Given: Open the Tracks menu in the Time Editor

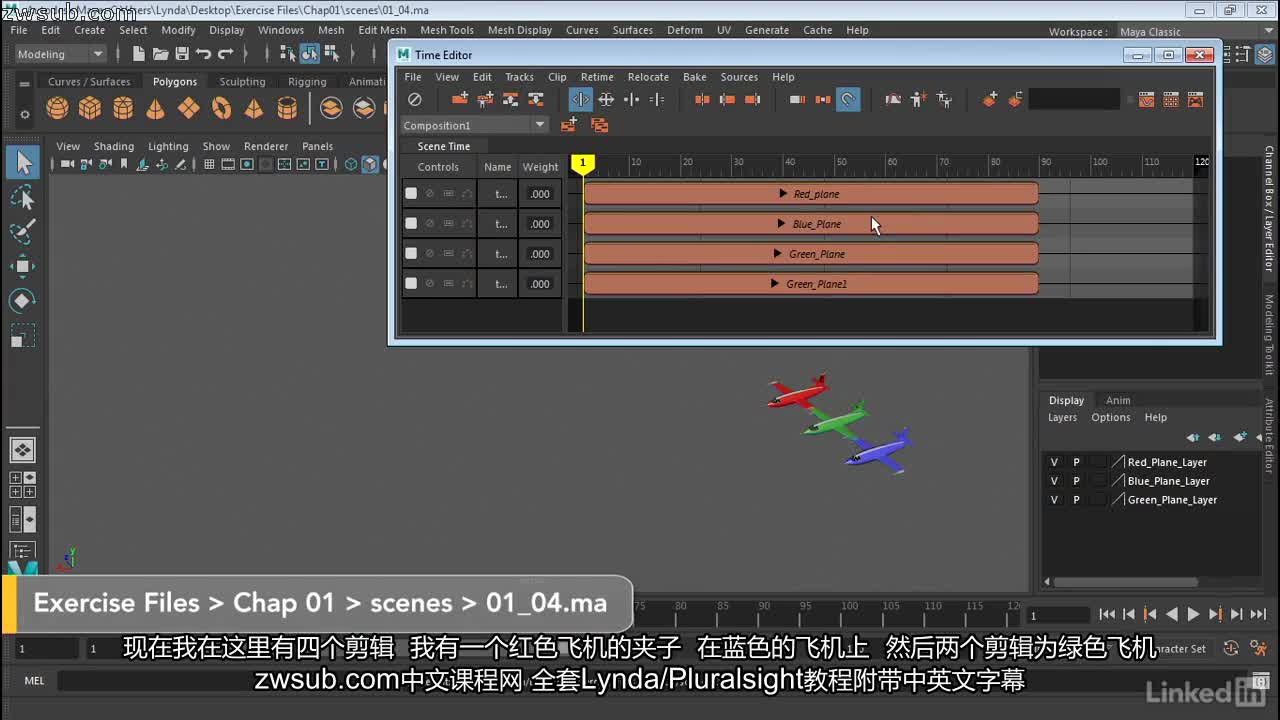Looking at the screenshot, I should pos(519,76).
